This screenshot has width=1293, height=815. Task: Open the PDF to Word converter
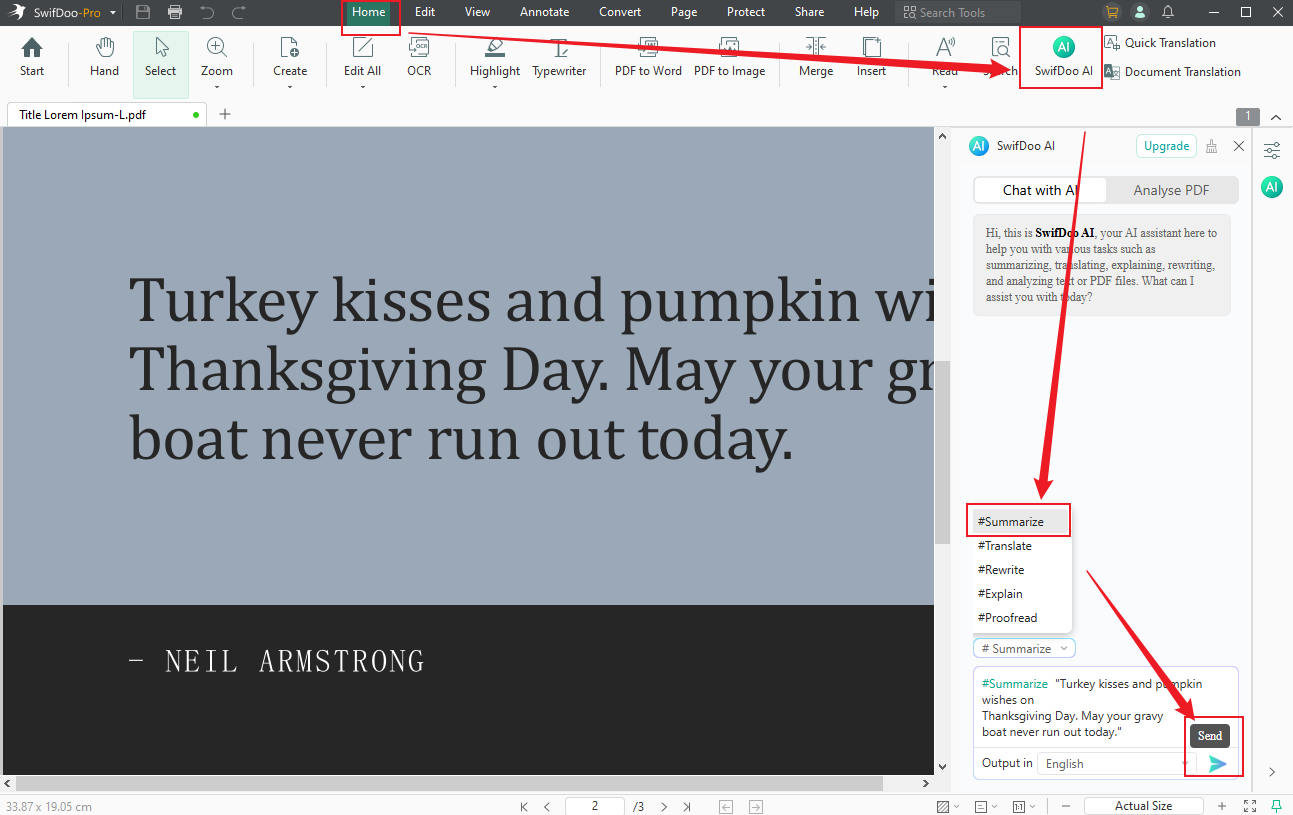647,55
